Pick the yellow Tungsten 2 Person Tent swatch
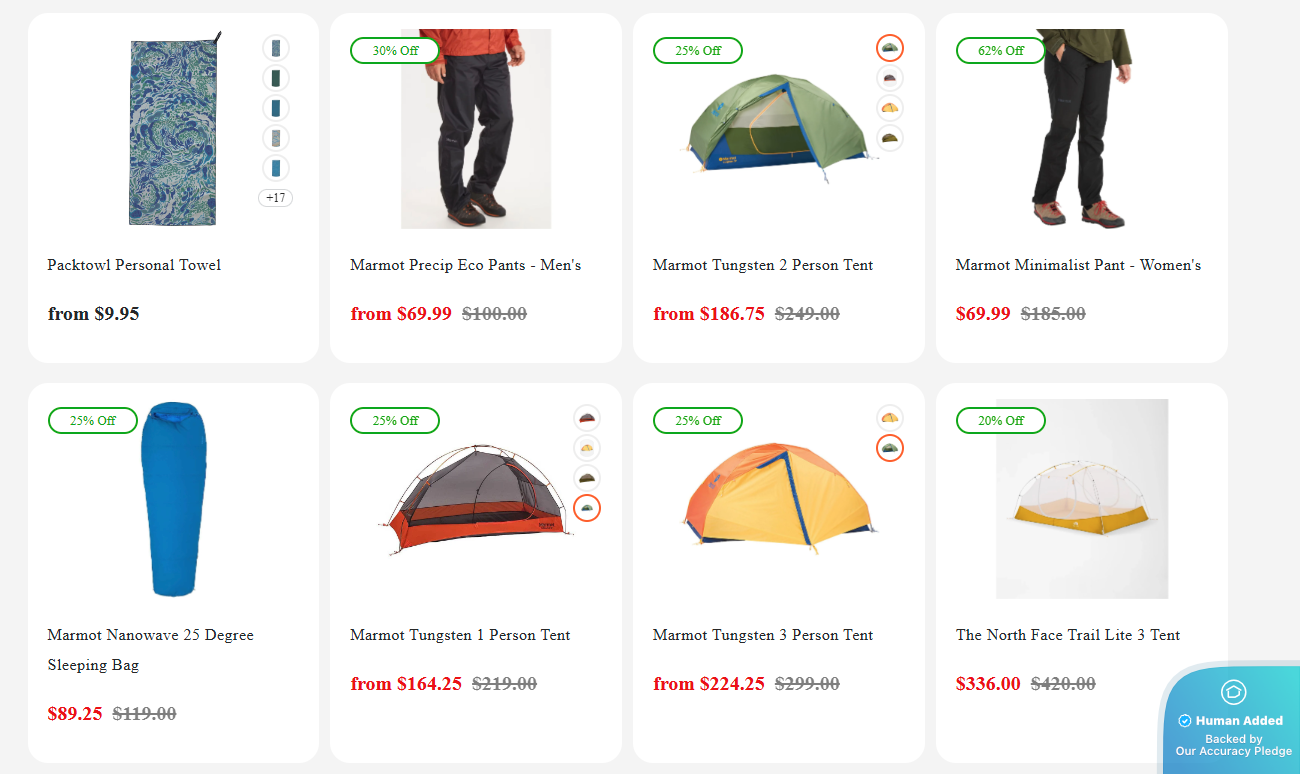Image resolution: width=1300 pixels, height=774 pixels. pos(890,108)
